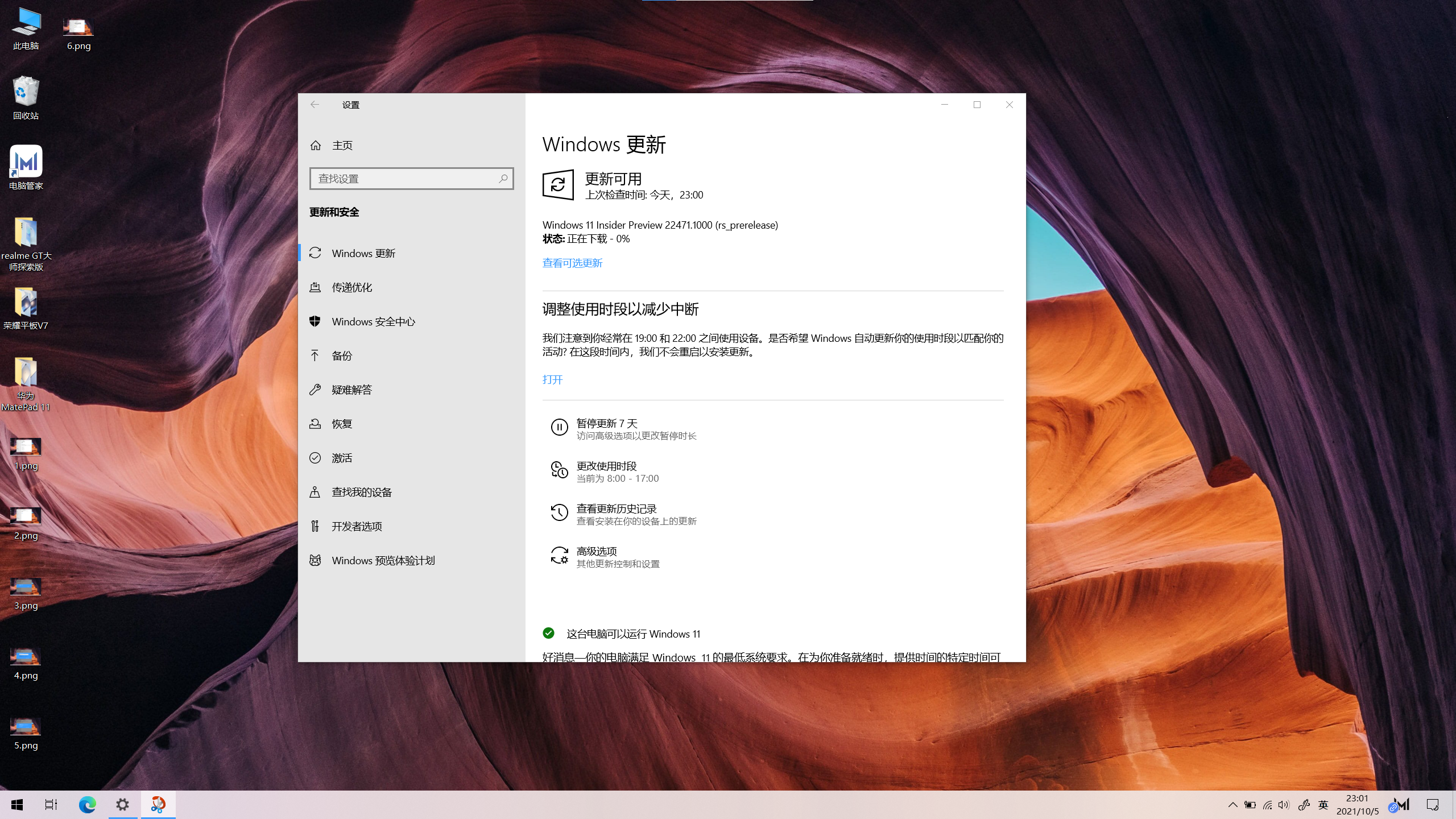1456x819 pixels.
Task: Show hidden tray icons chevron
Action: coord(1232,805)
